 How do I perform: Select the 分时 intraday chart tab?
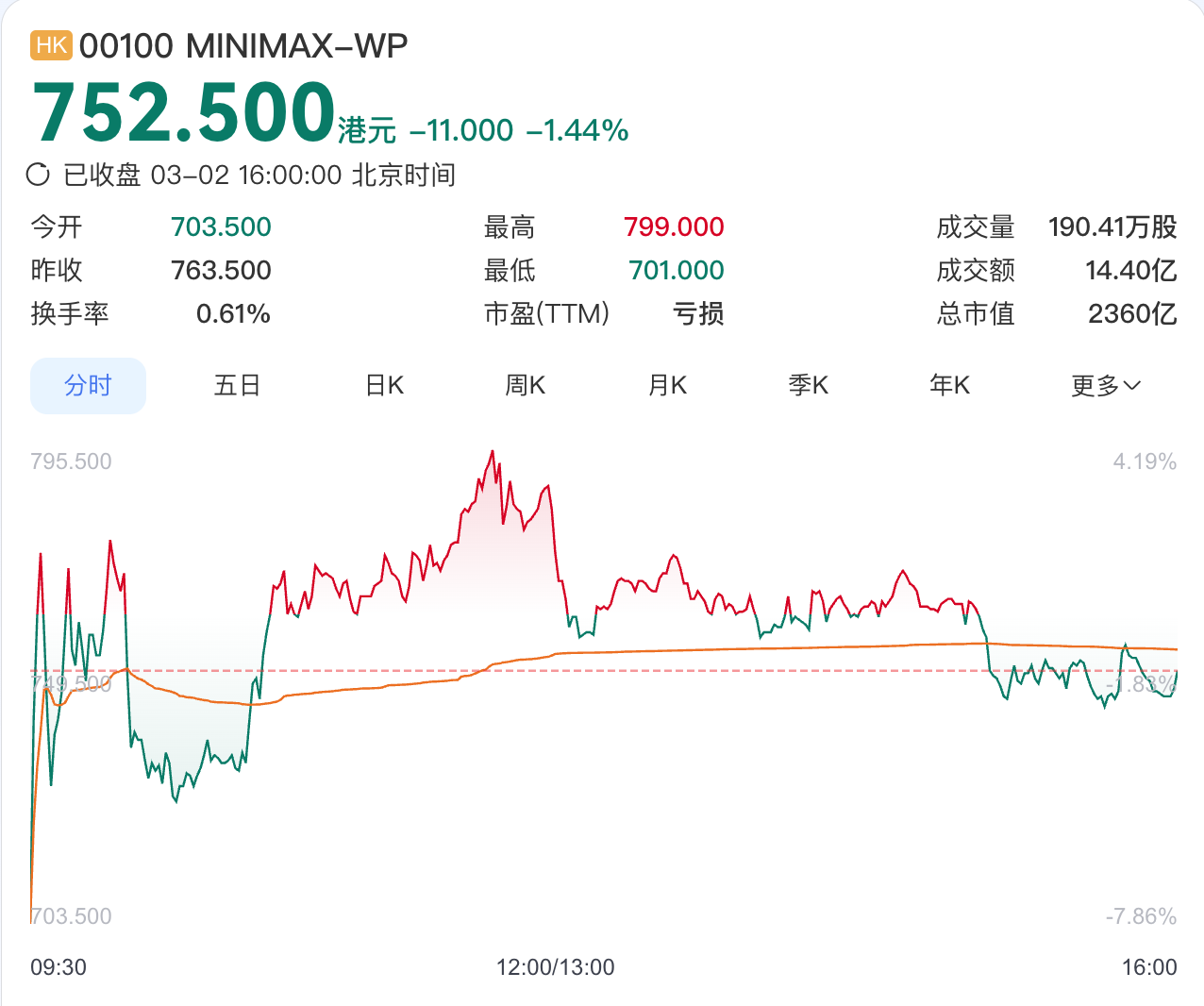(88, 385)
